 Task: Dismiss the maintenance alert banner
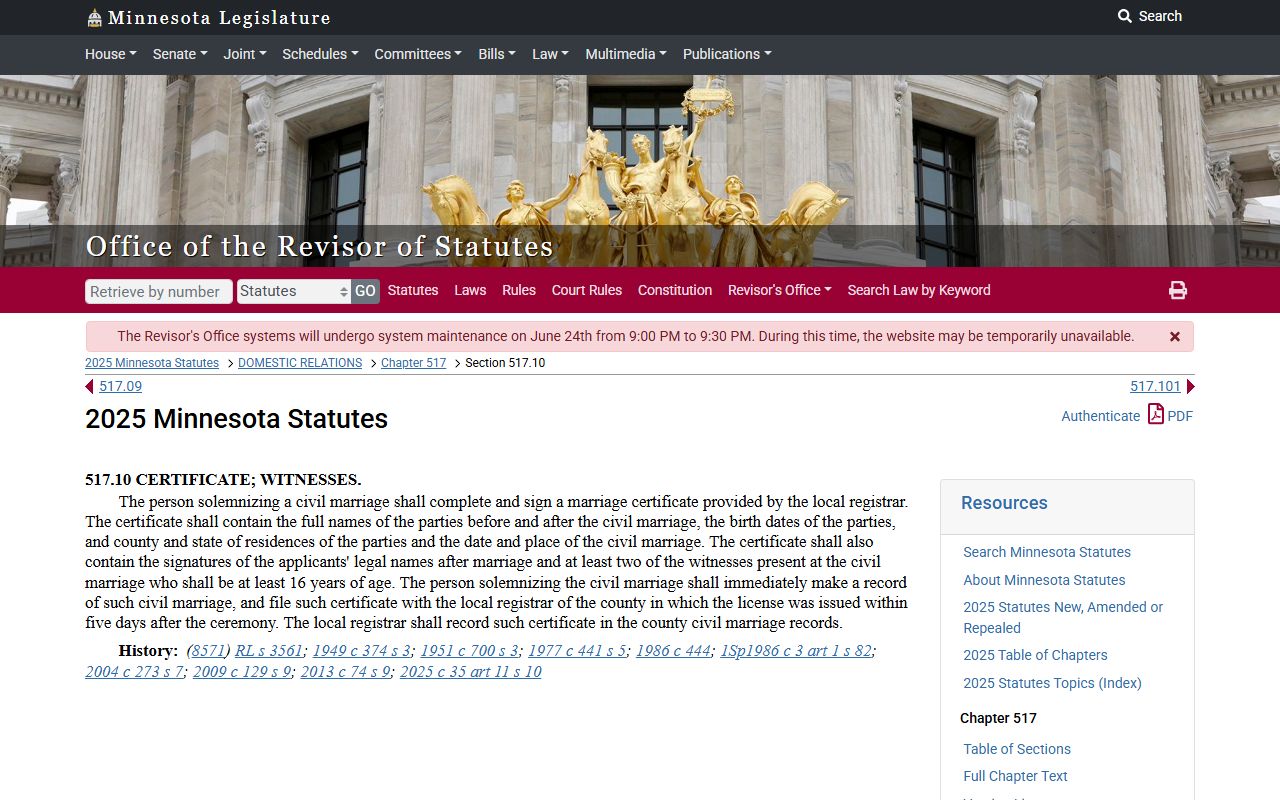[x=1175, y=337]
